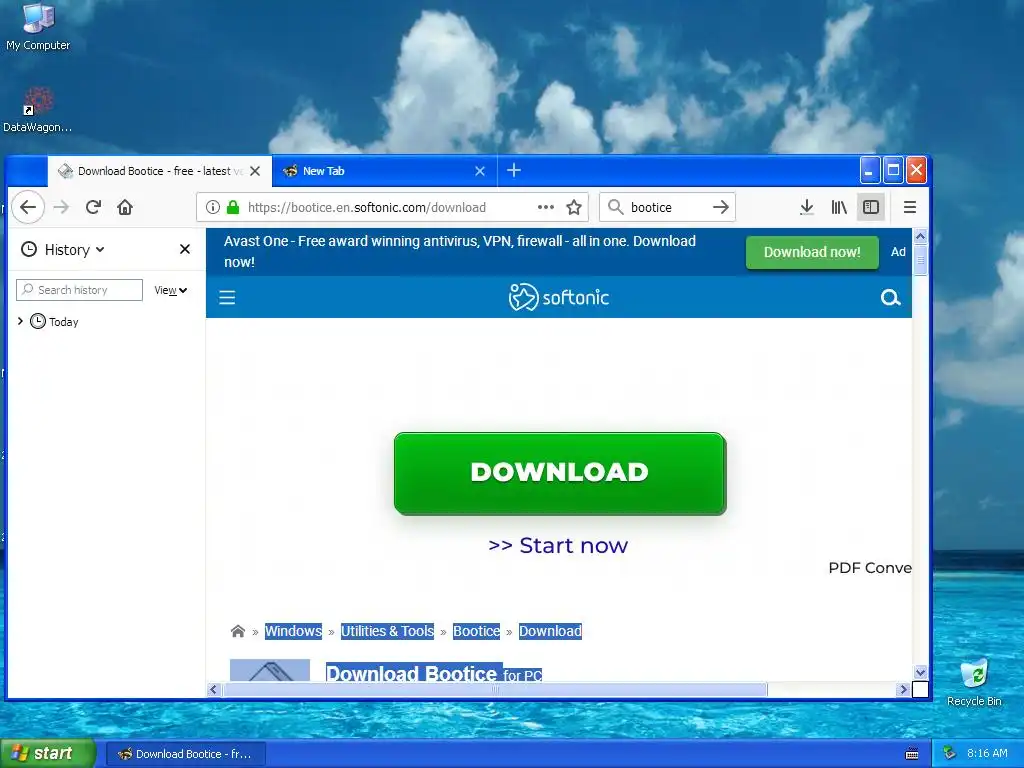Click the DataWagon desktop shortcut
1024x768 pixels.
click(x=38, y=110)
